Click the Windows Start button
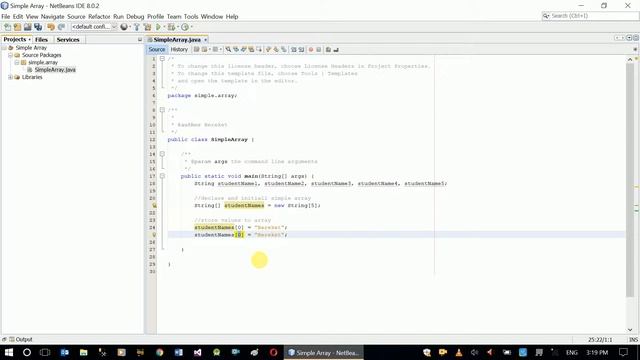The width and height of the screenshot is (640, 360). point(9,352)
